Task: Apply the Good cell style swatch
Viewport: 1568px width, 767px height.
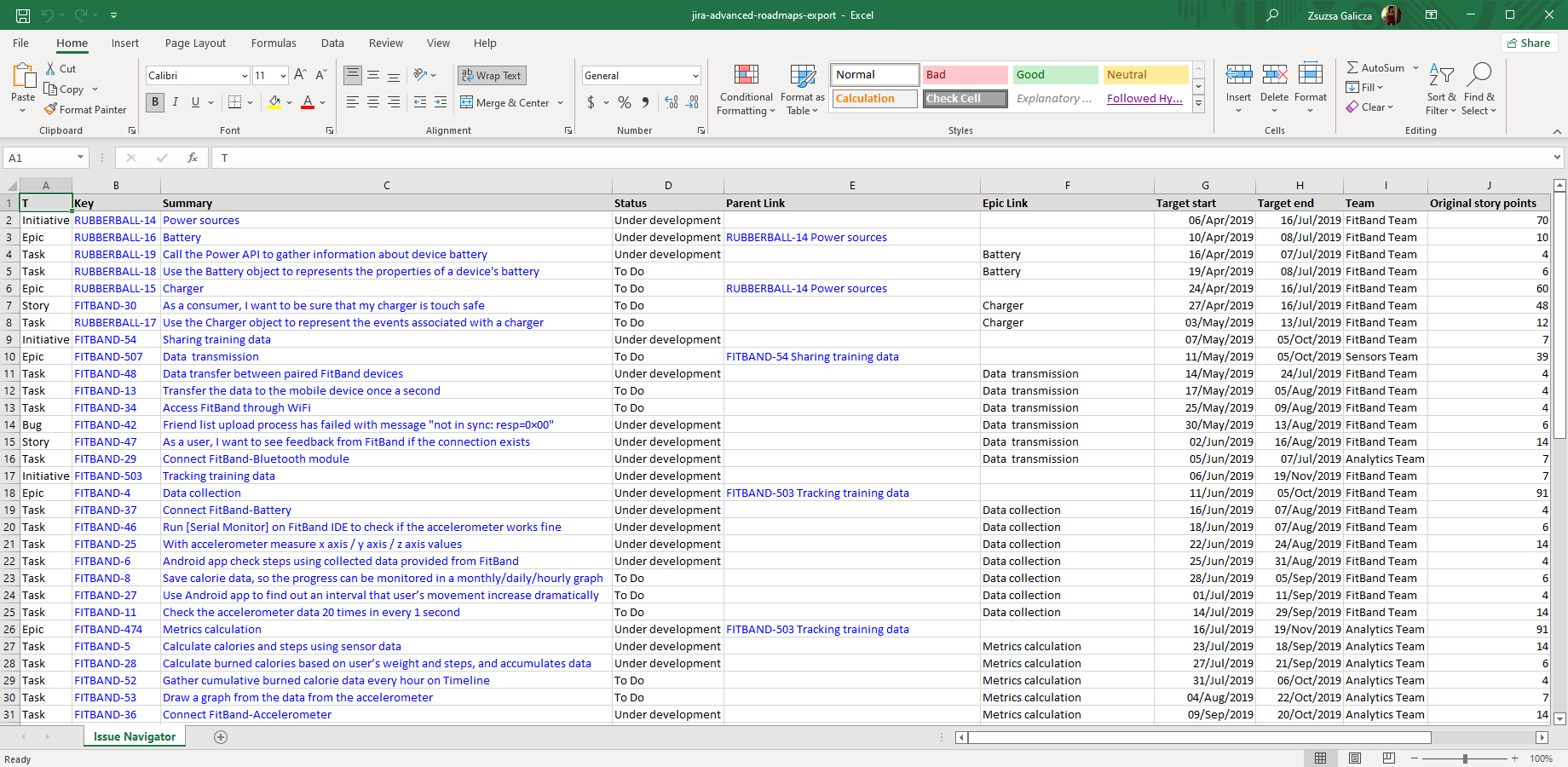Action: click(1055, 75)
